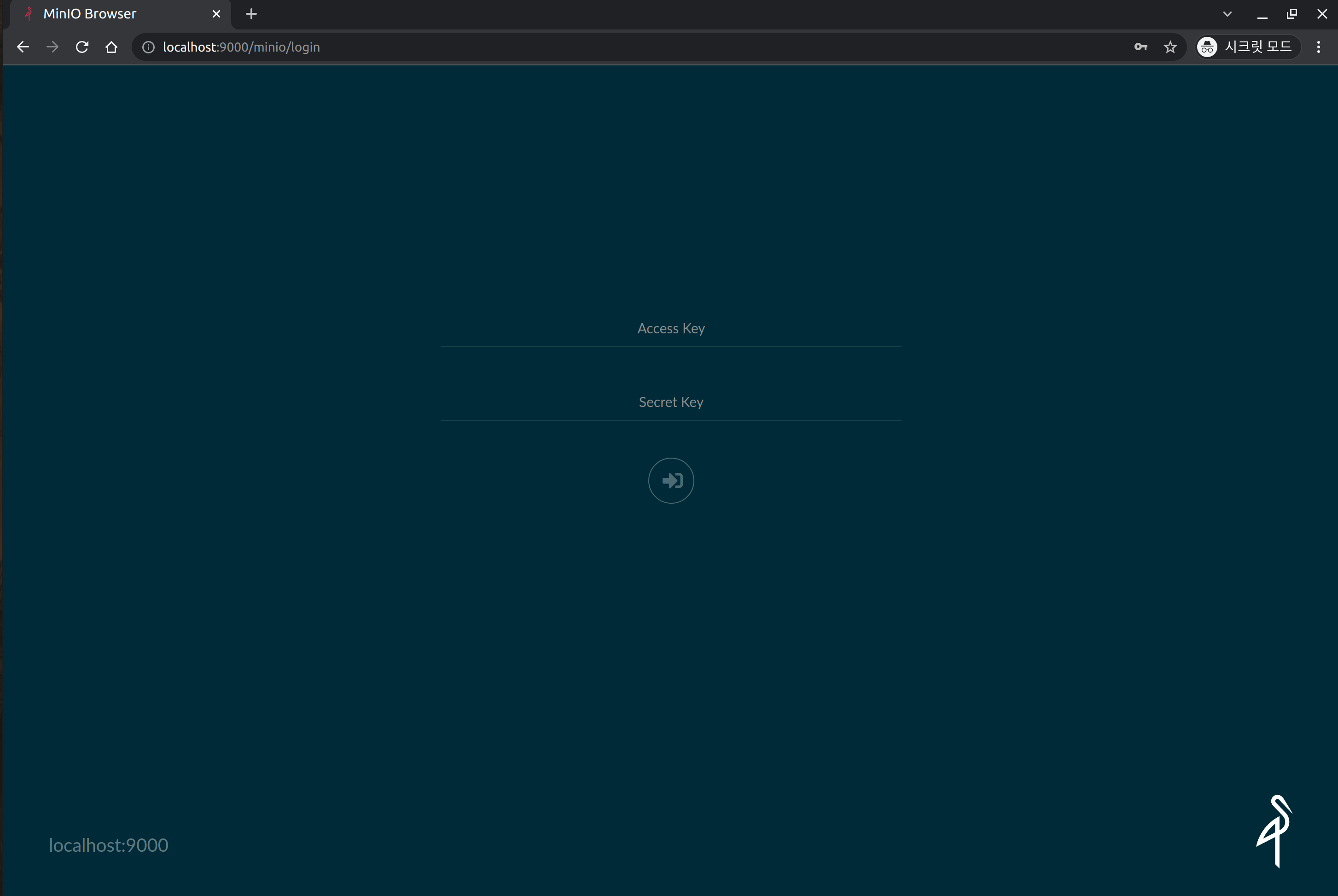Screen dimensions: 1338x896
Task: Open saved passwords key icon
Action: pos(1140,47)
